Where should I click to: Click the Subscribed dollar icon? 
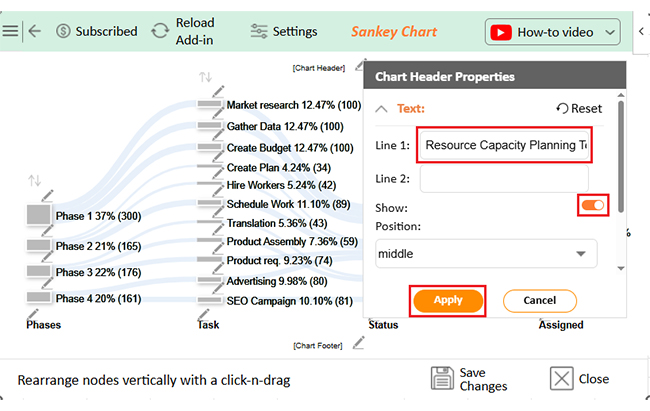pyautogui.click(x=63, y=31)
